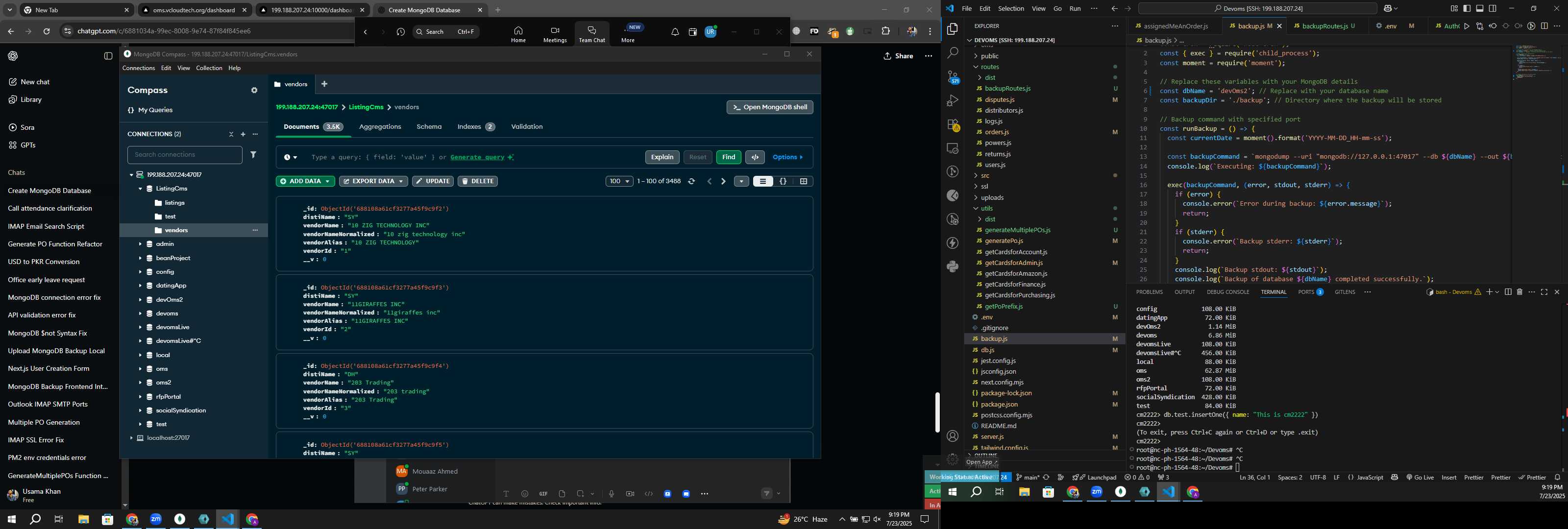Viewport: 1568px width, 529px height.
Task: Click the Find button in Compass
Action: click(x=729, y=157)
